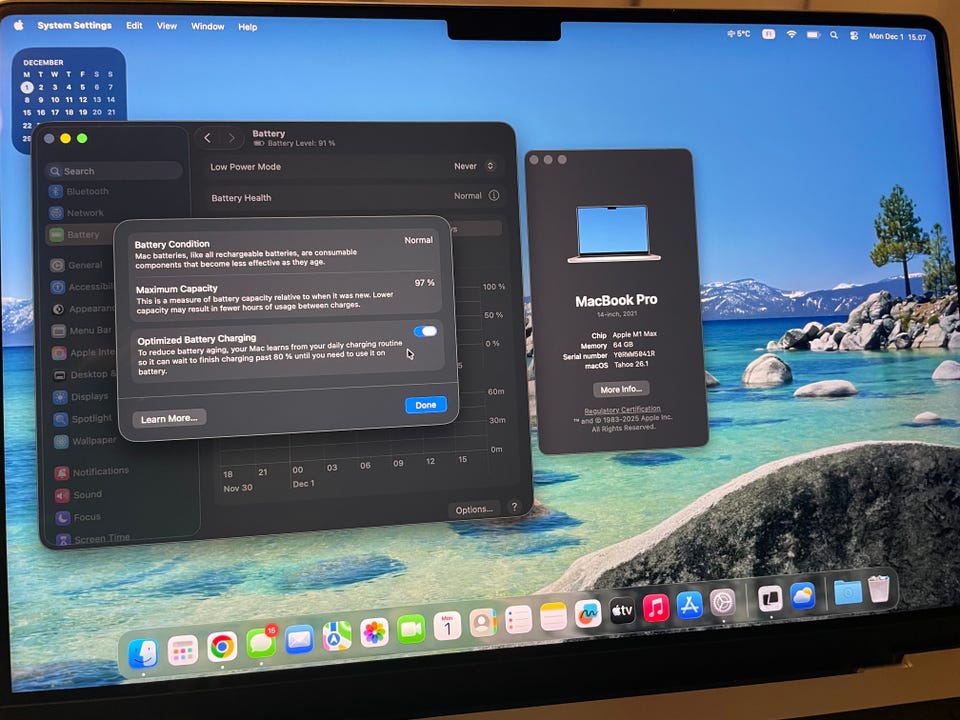Open the Mail app in Dock
The width and height of the screenshot is (960, 720).
(299, 640)
